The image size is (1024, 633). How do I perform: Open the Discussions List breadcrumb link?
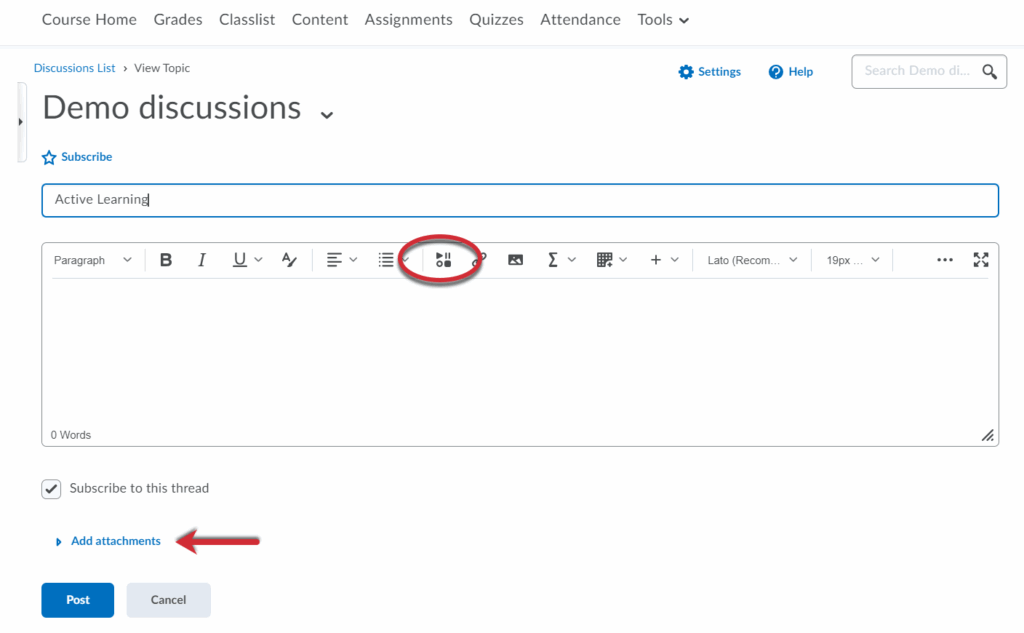[75, 68]
